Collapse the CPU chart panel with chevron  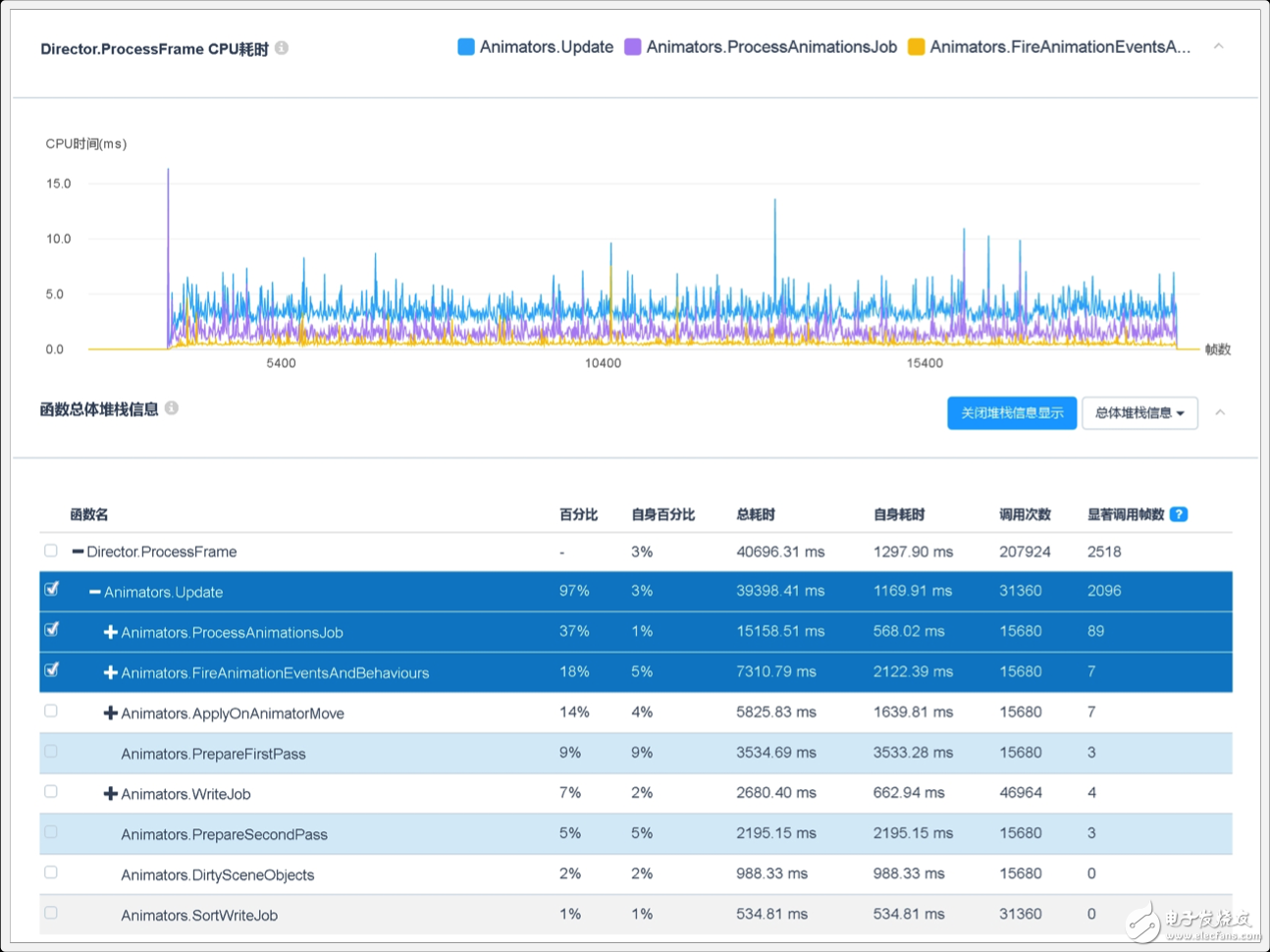pyautogui.click(x=1218, y=46)
